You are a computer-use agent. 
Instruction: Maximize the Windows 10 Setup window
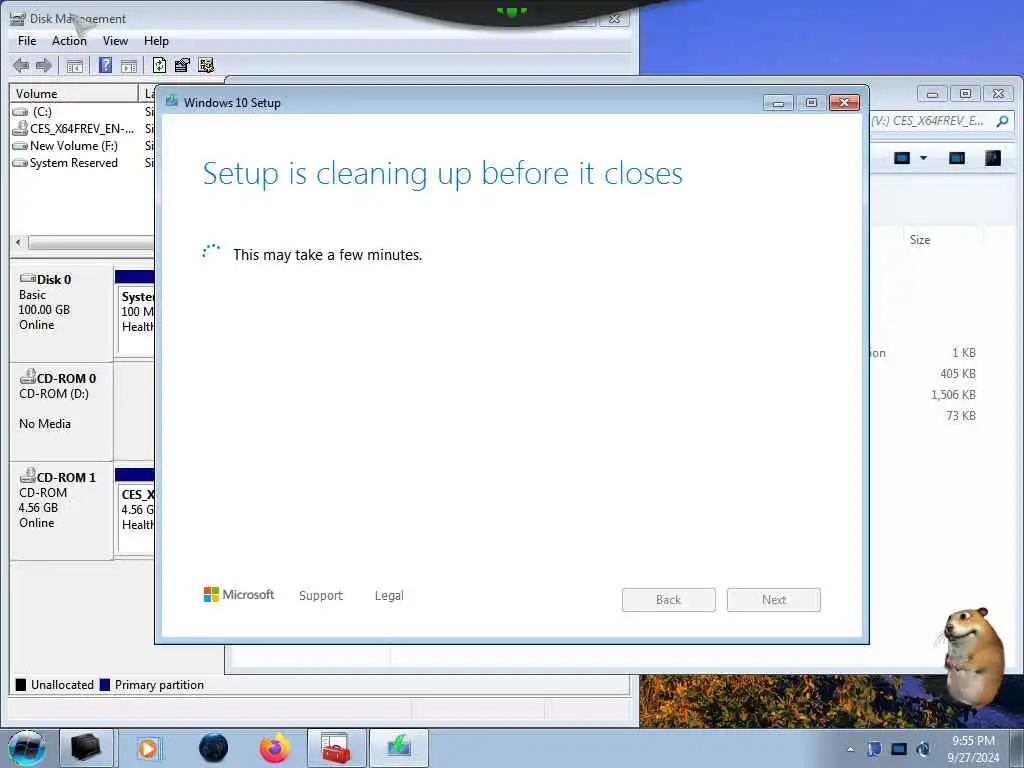click(812, 103)
